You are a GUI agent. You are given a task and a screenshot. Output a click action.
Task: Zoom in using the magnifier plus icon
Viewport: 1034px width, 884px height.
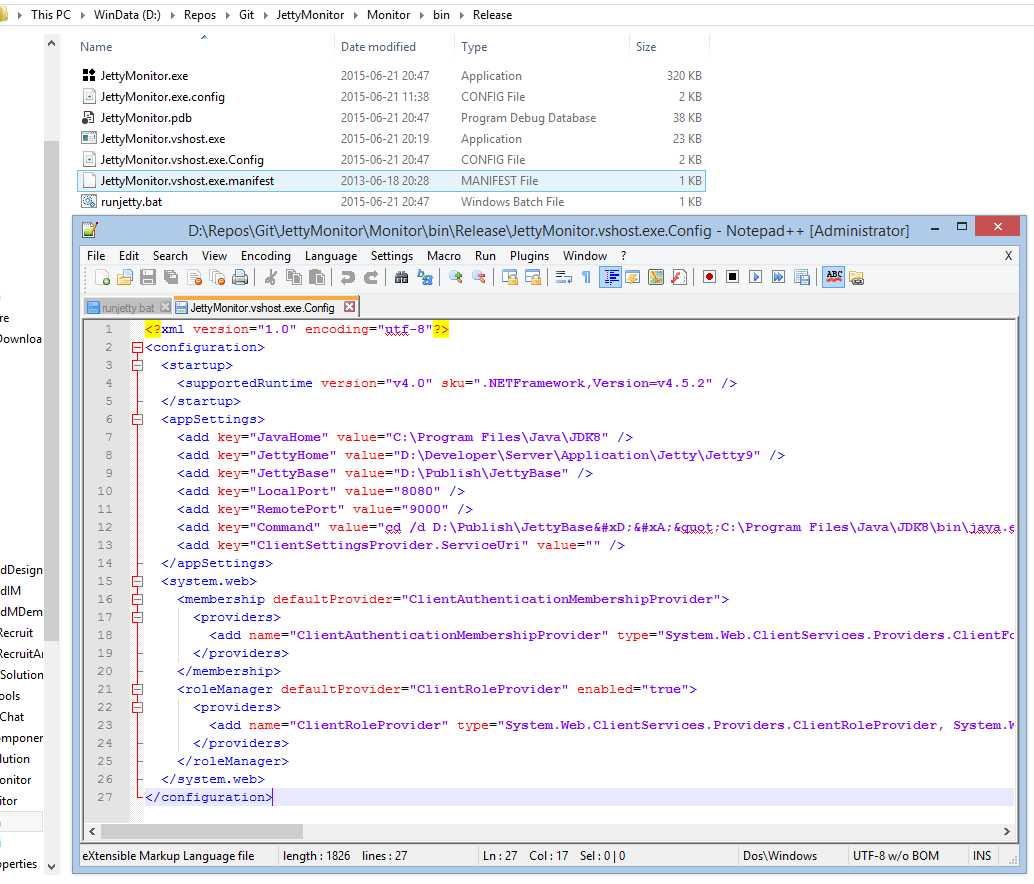point(455,278)
